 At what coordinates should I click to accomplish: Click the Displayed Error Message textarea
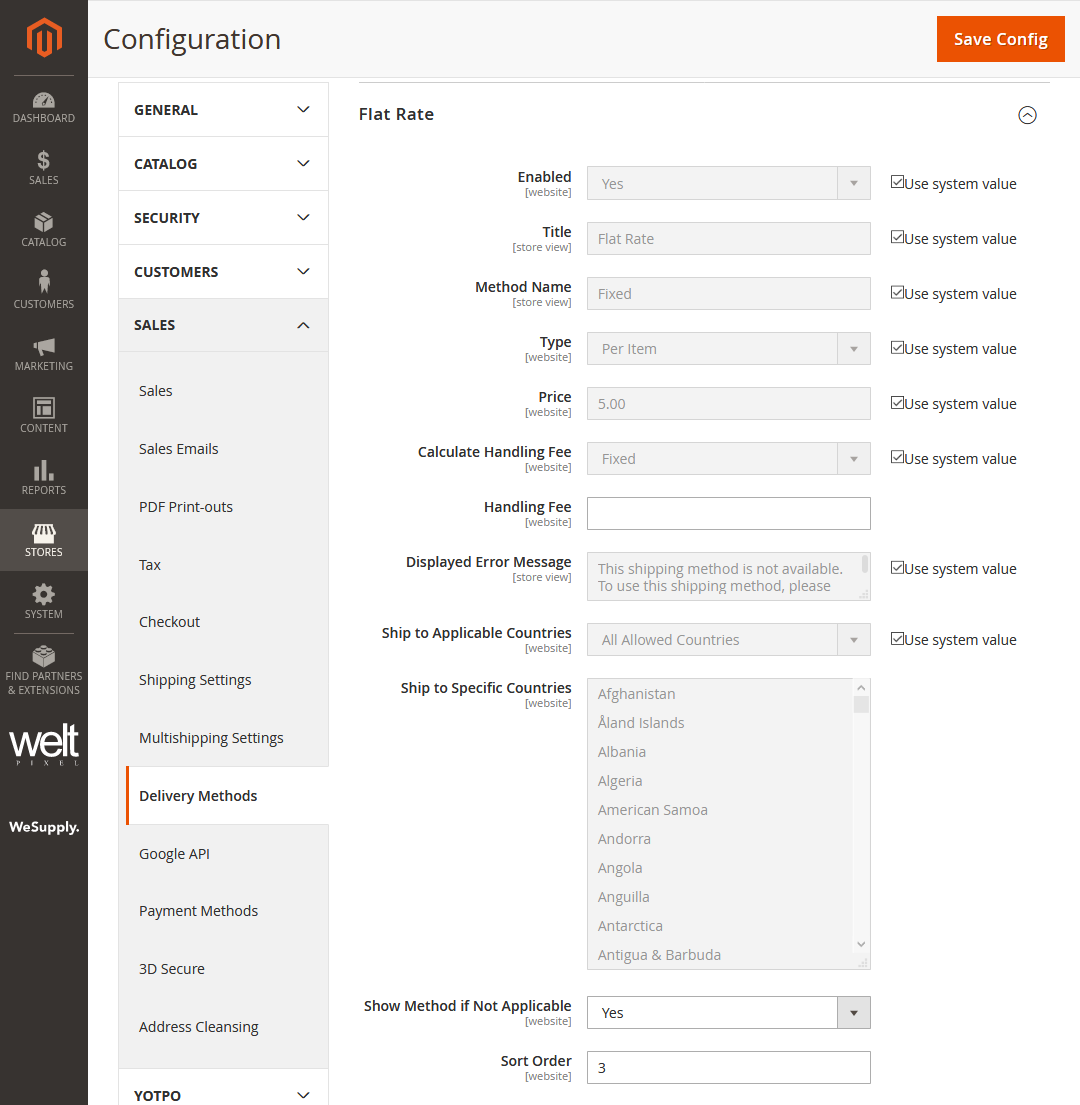[728, 576]
